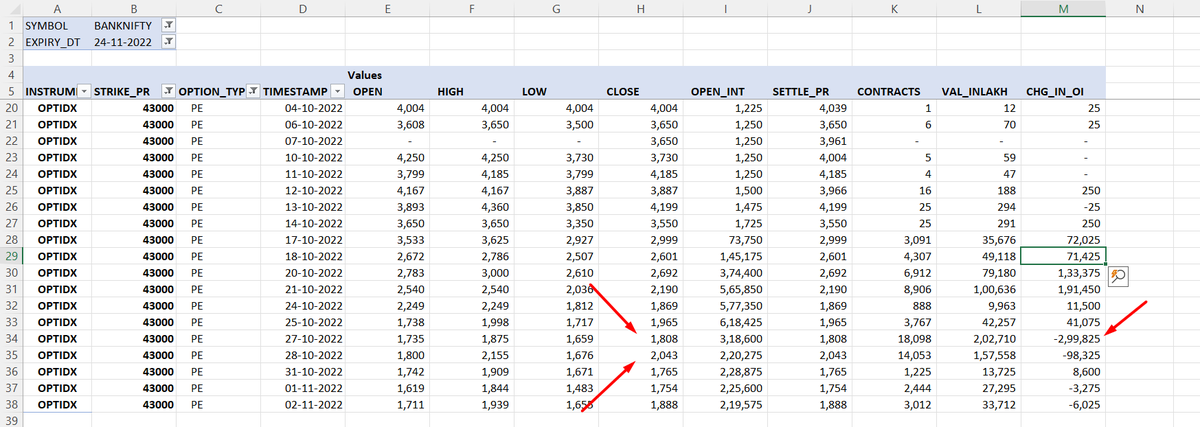
Task: Click the open interest value 73,750
Action: 745,240
